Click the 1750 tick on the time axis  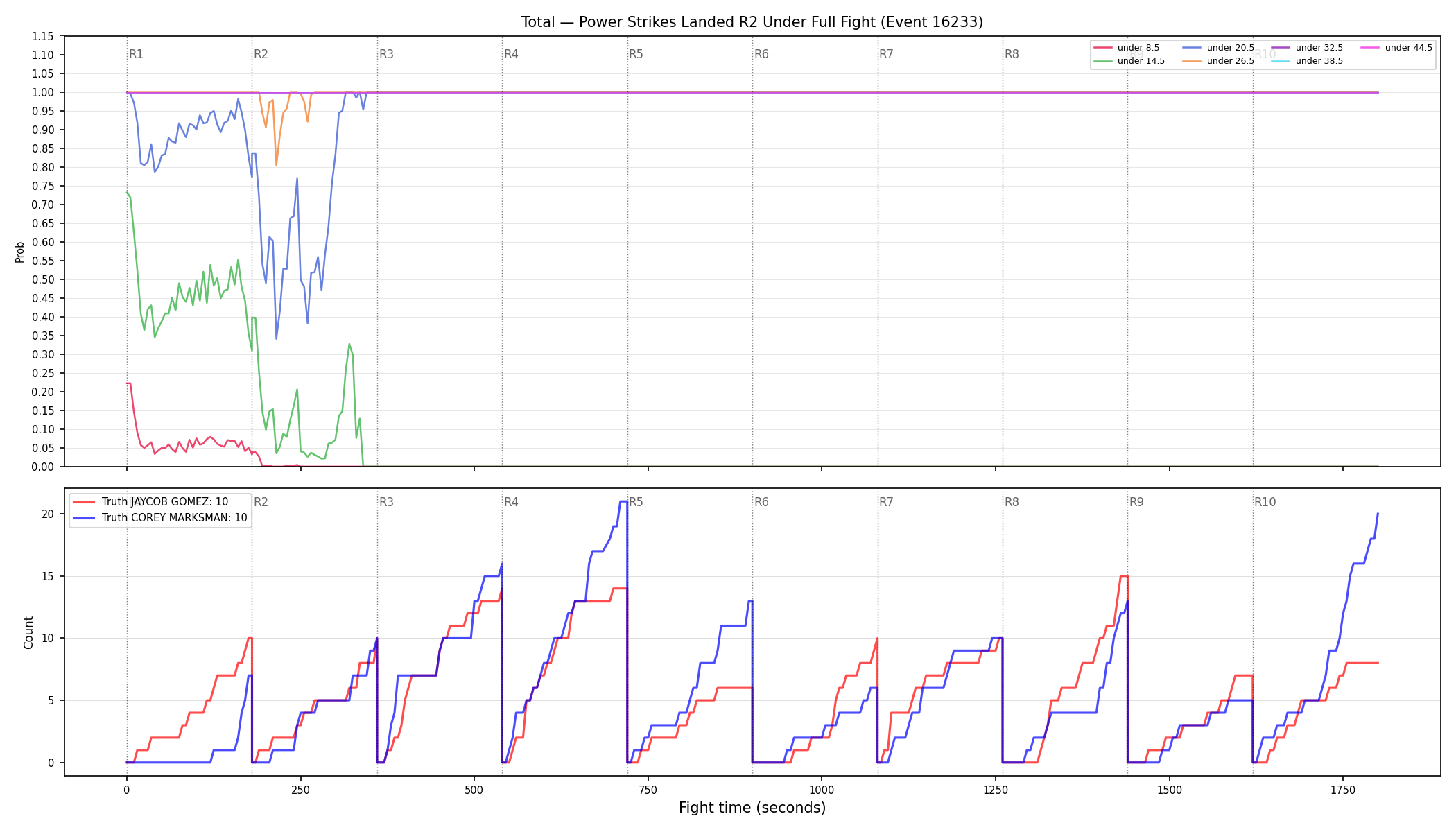tap(1343, 789)
